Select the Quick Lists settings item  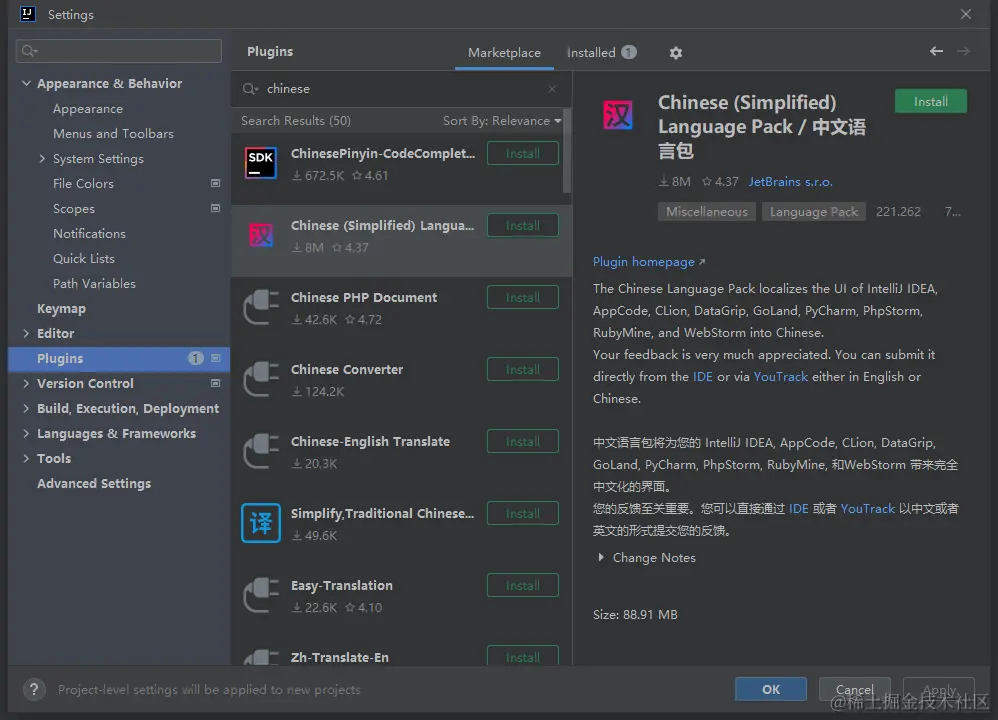click(84, 258)
